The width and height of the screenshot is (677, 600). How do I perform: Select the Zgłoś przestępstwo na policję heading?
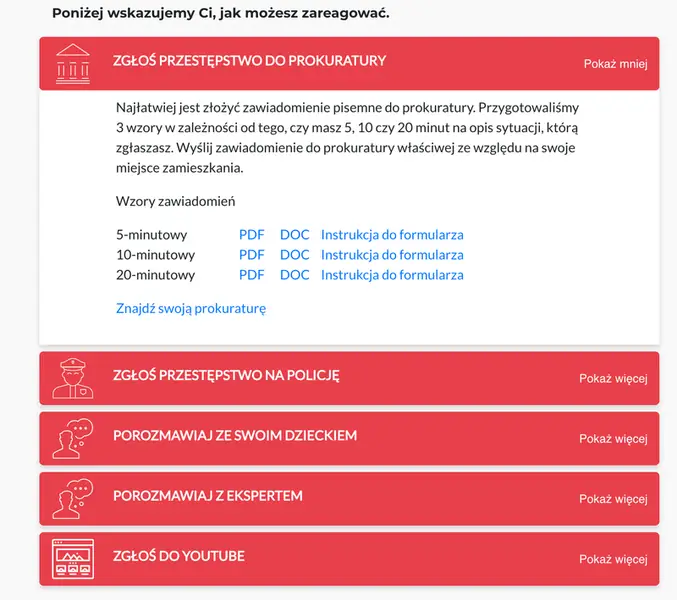pyautogui.click(x=226, y=375)
